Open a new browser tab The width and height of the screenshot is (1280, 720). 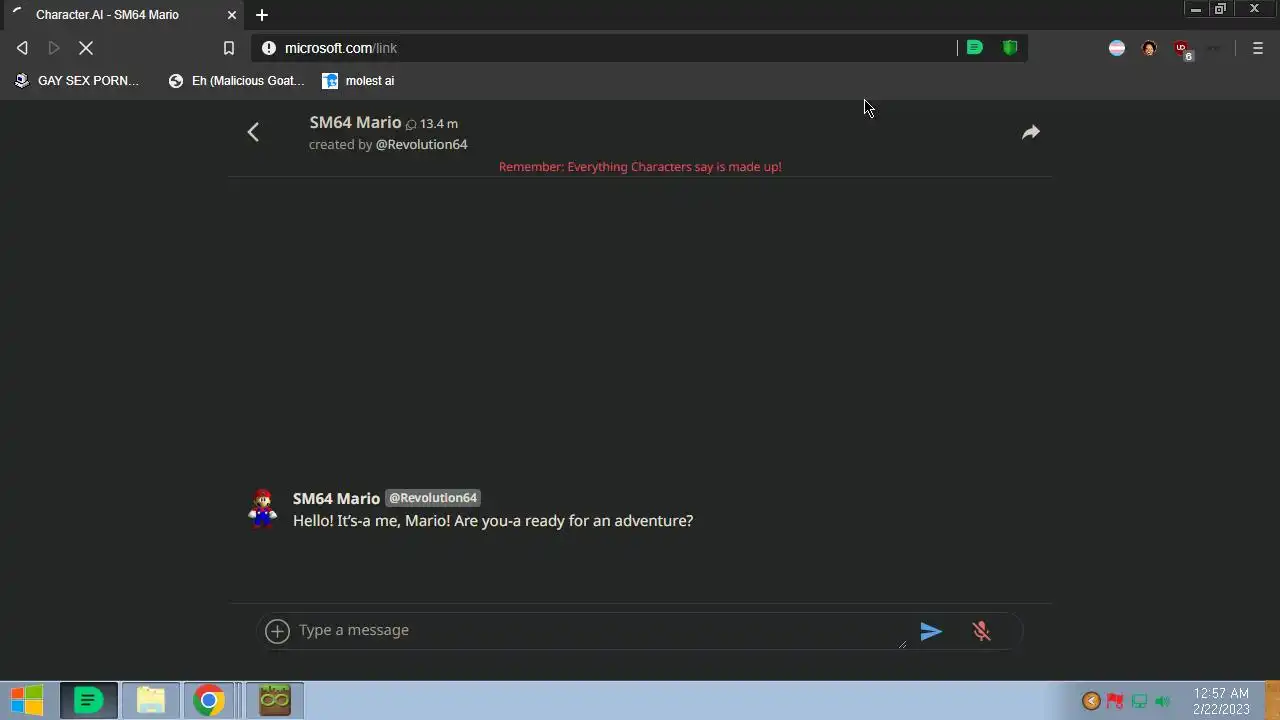point(262,15)
